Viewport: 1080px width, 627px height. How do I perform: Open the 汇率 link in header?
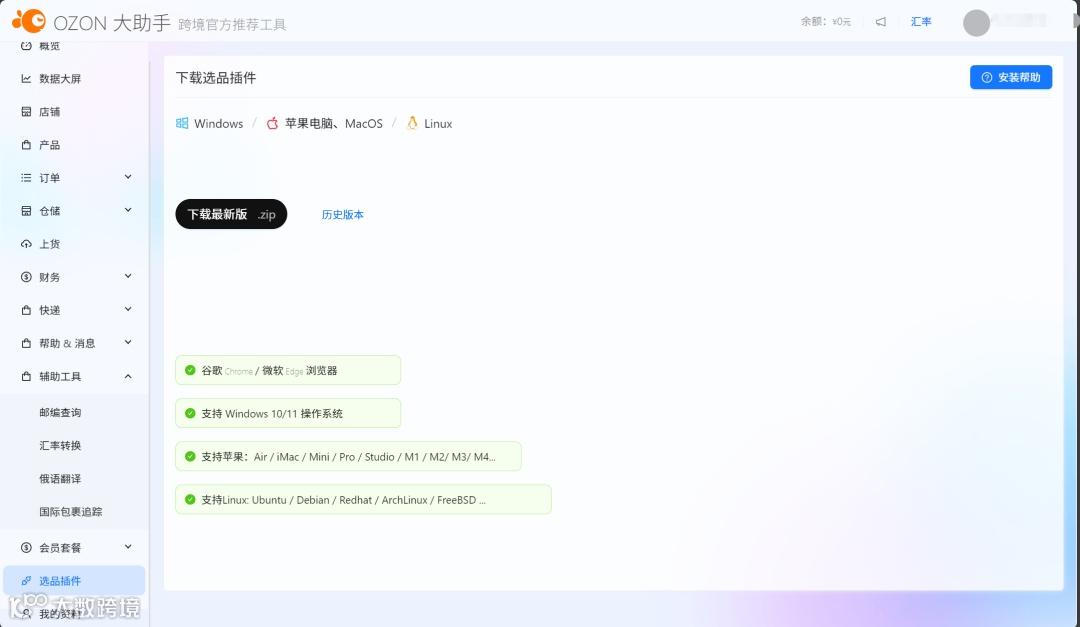[x=921, y=22]
